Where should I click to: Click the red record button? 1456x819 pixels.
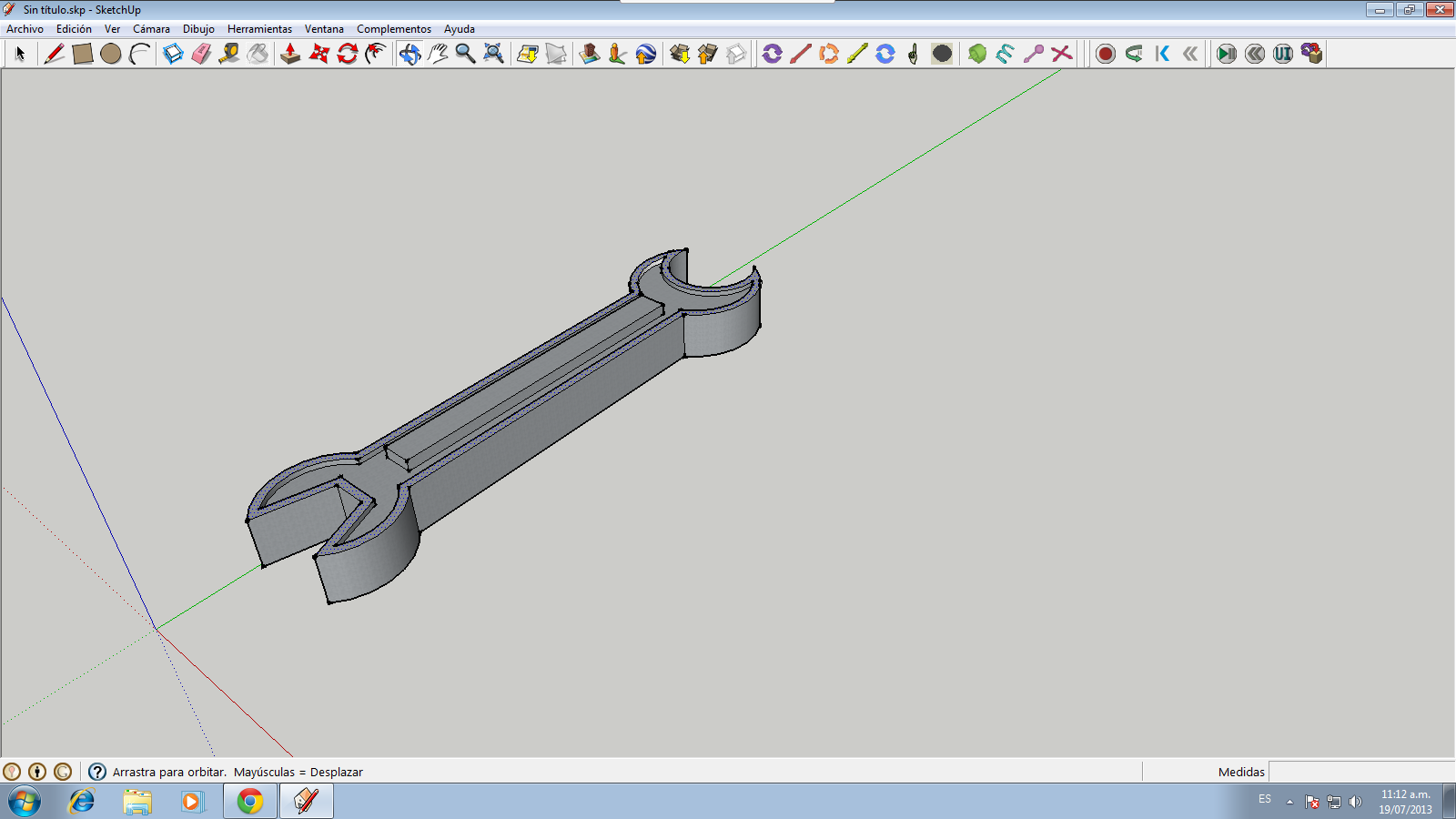pos(1106,54)
